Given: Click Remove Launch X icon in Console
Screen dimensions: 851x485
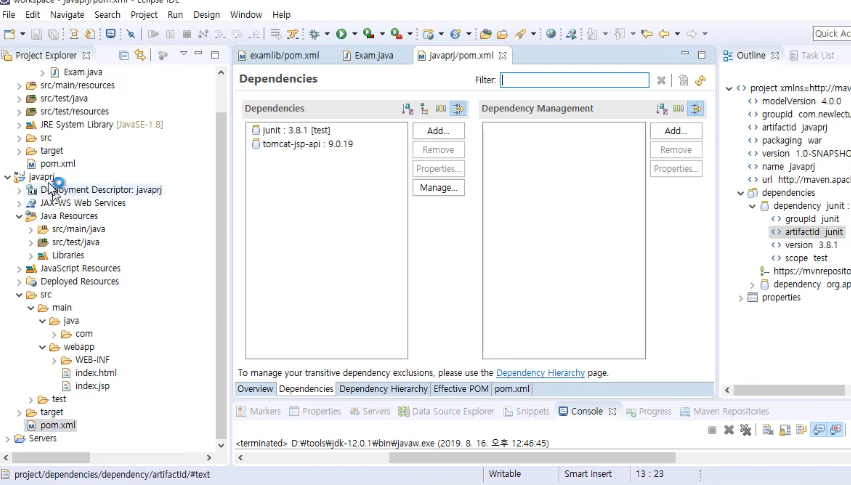Looking at the screenshot, I should [x=729, y=430].
